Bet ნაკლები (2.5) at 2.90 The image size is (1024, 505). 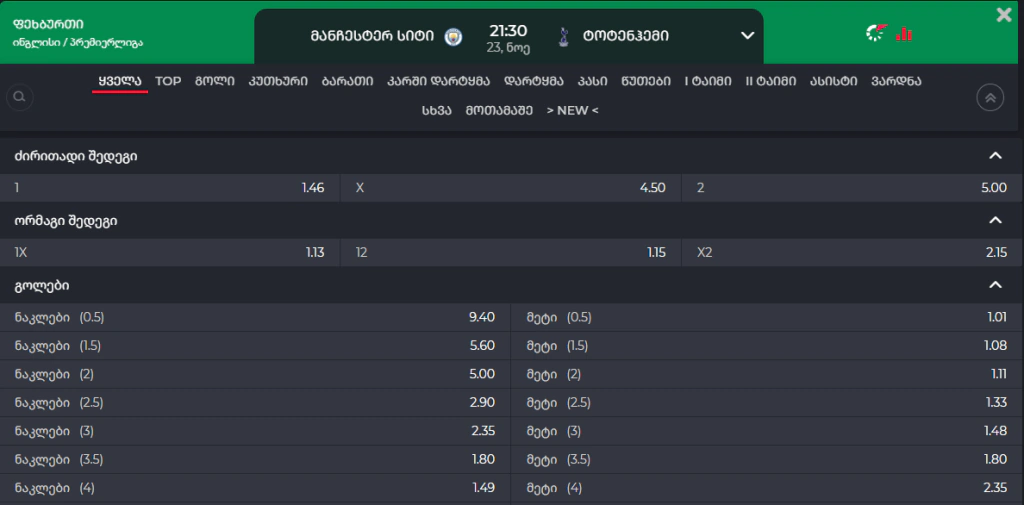tap(255, 402)
